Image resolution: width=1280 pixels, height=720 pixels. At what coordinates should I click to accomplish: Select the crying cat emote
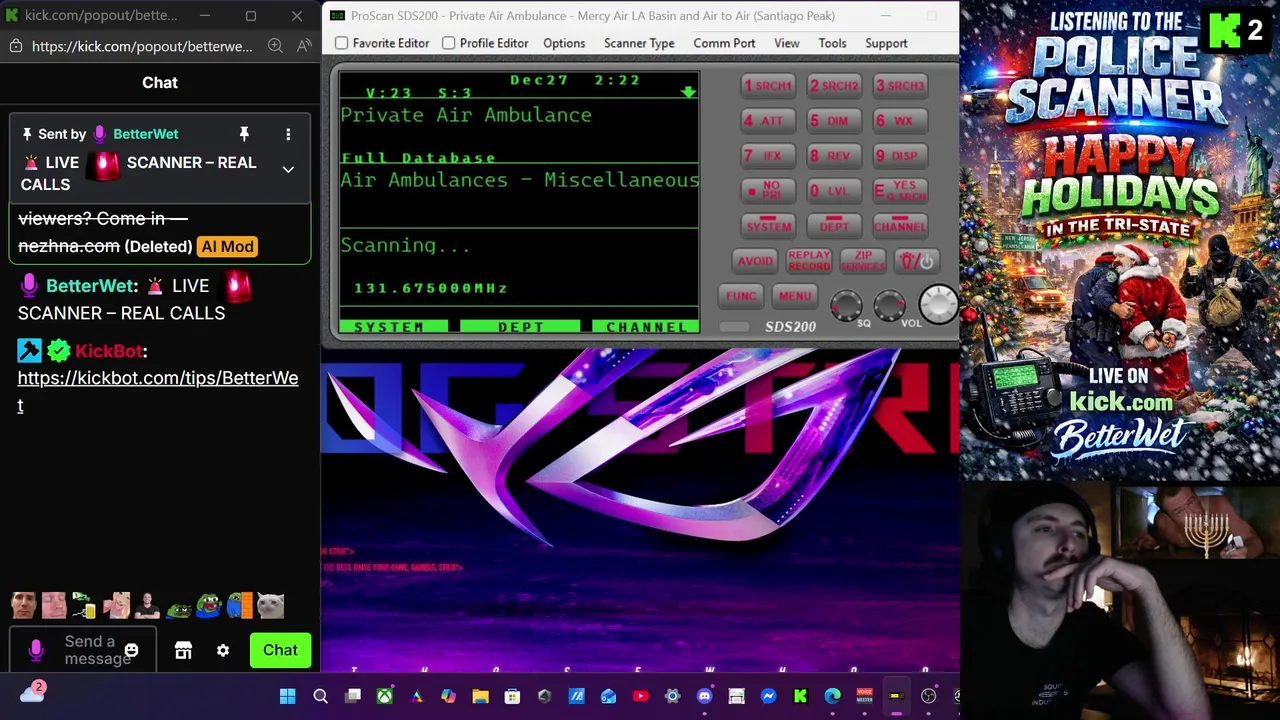[x=271, y=605]
